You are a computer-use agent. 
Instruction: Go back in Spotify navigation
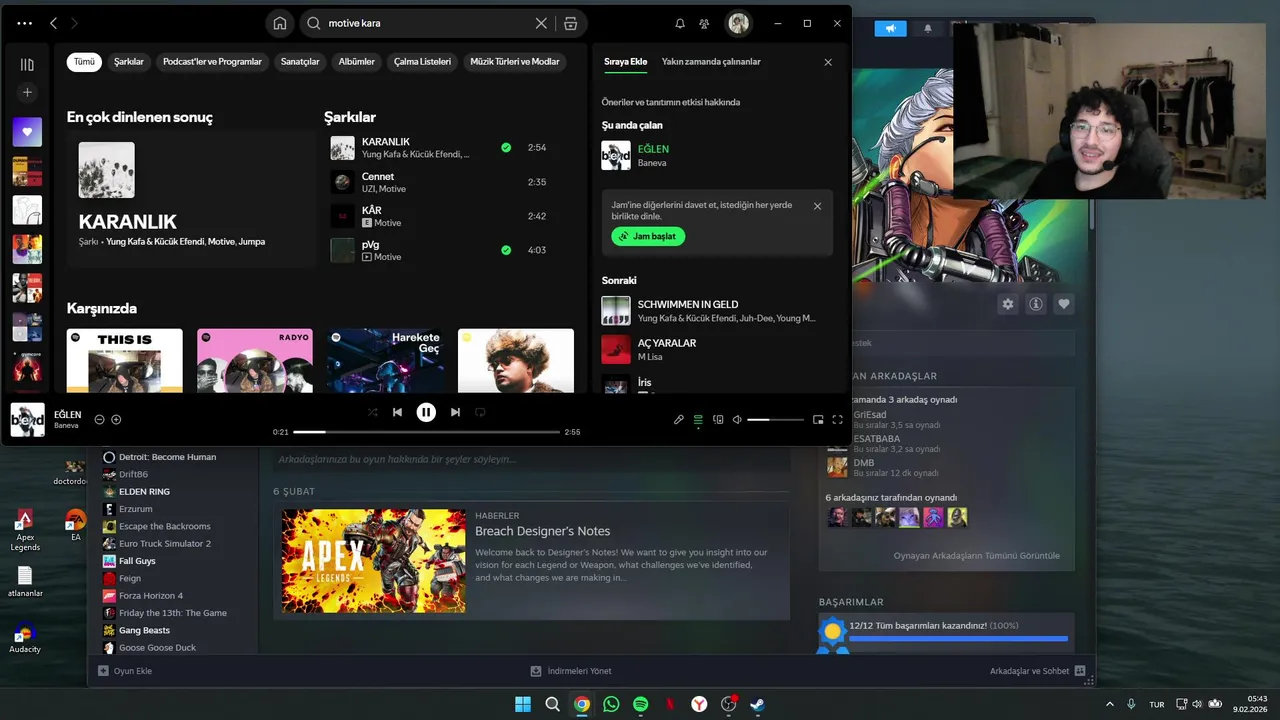click(53, 23)
